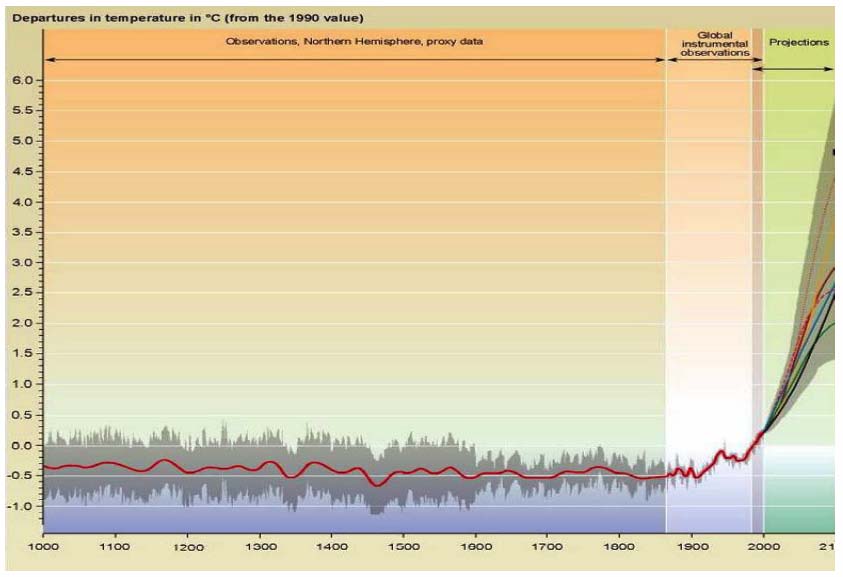
Task: Click the 'Global instrumental observations' label
Action: point(715,44)
